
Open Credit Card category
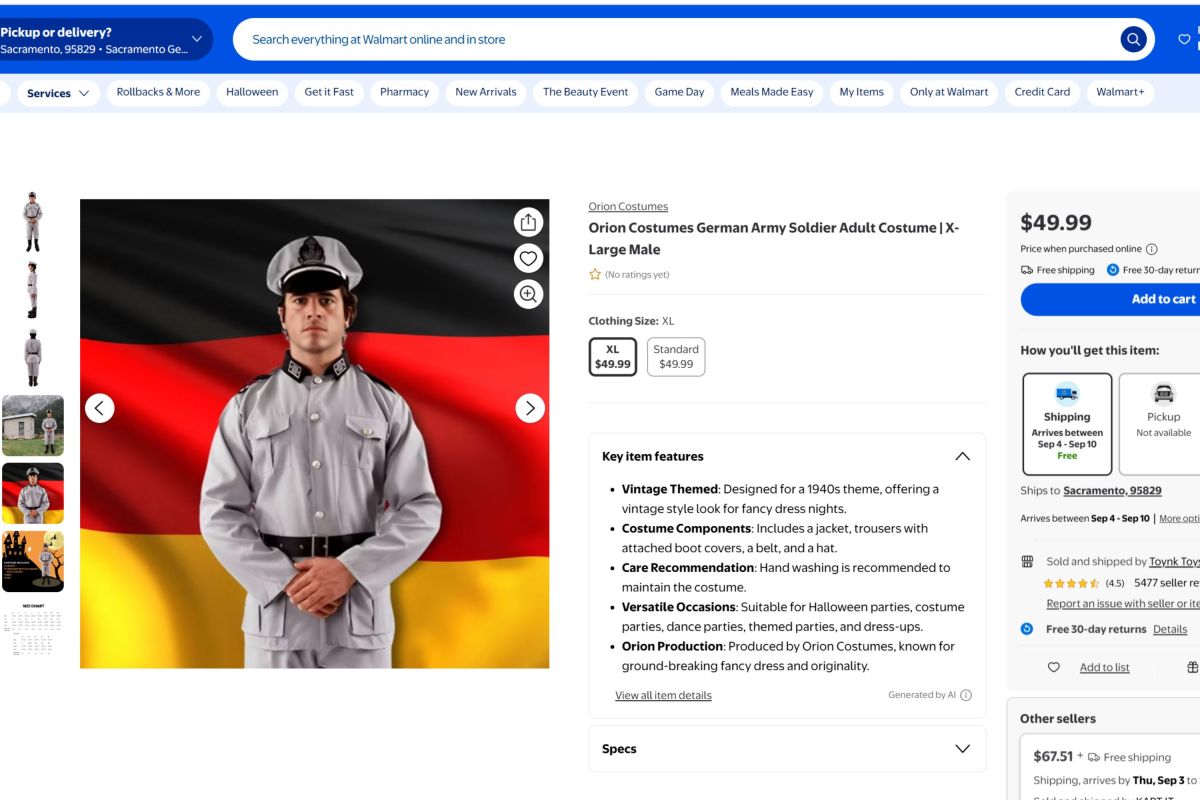[1042, 92]
